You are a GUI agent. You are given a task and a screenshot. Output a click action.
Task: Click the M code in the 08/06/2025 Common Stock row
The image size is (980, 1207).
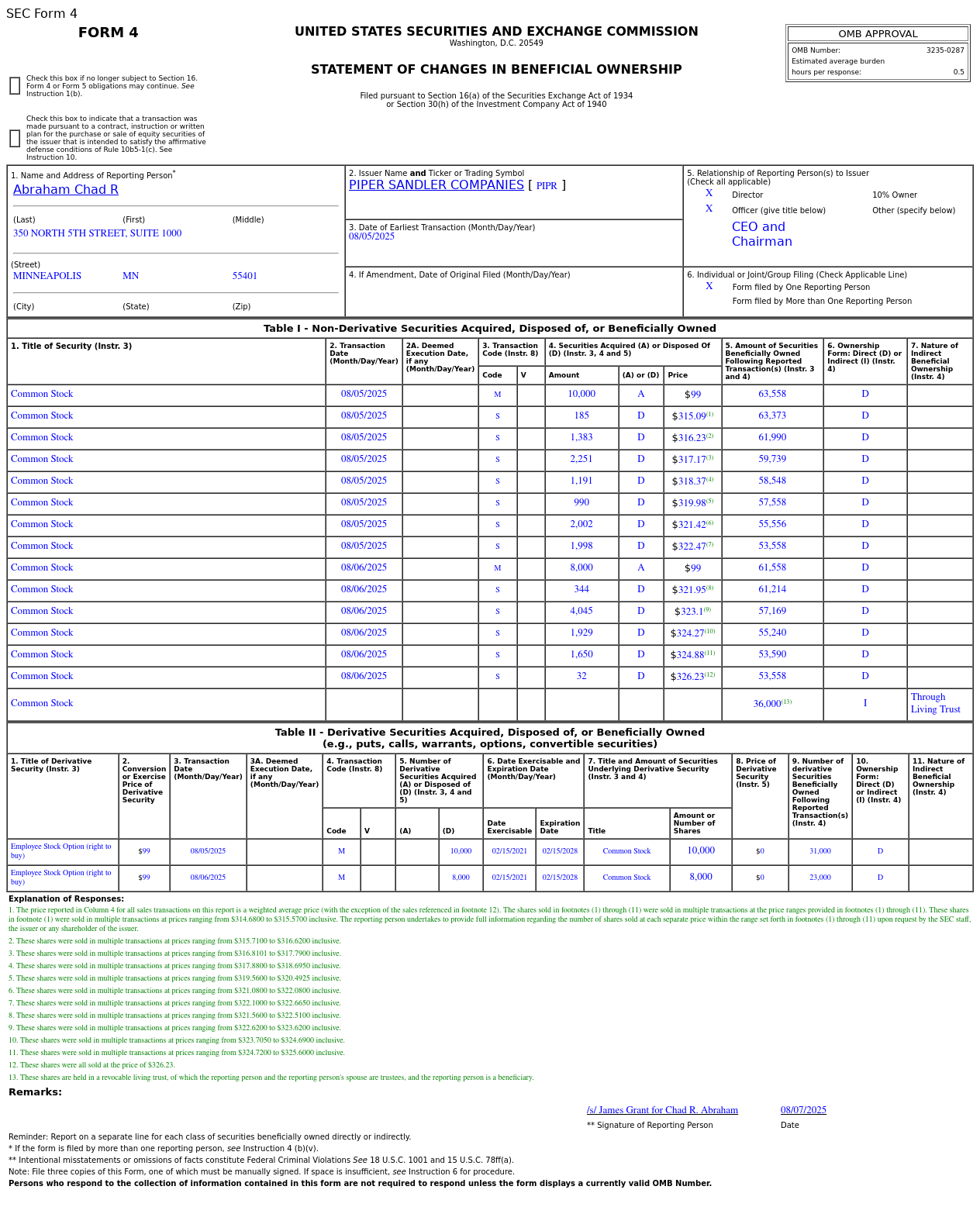pos(498,568)
